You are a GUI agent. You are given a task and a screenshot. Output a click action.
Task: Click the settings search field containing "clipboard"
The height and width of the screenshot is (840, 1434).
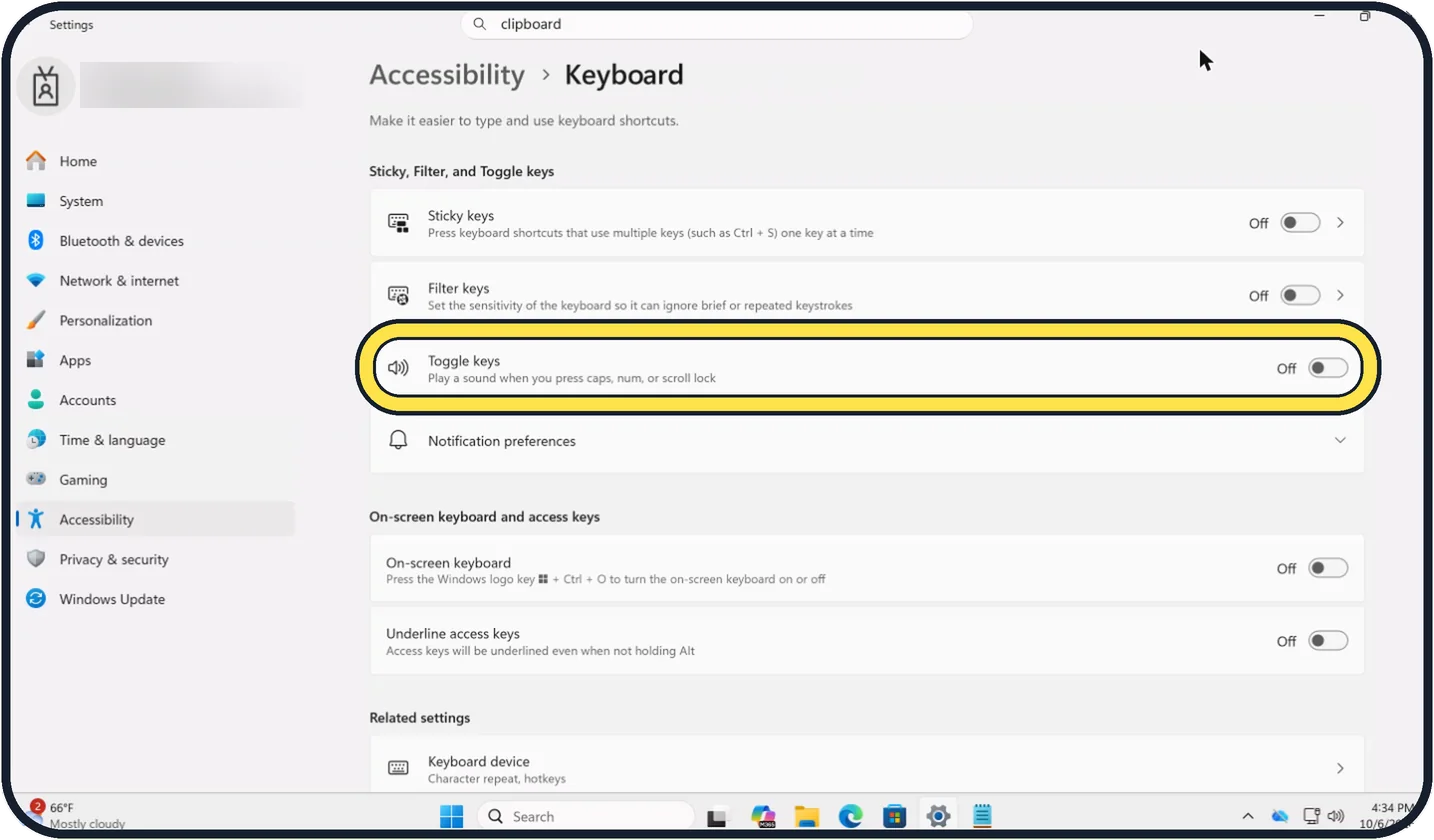click(x=717, y=24)
